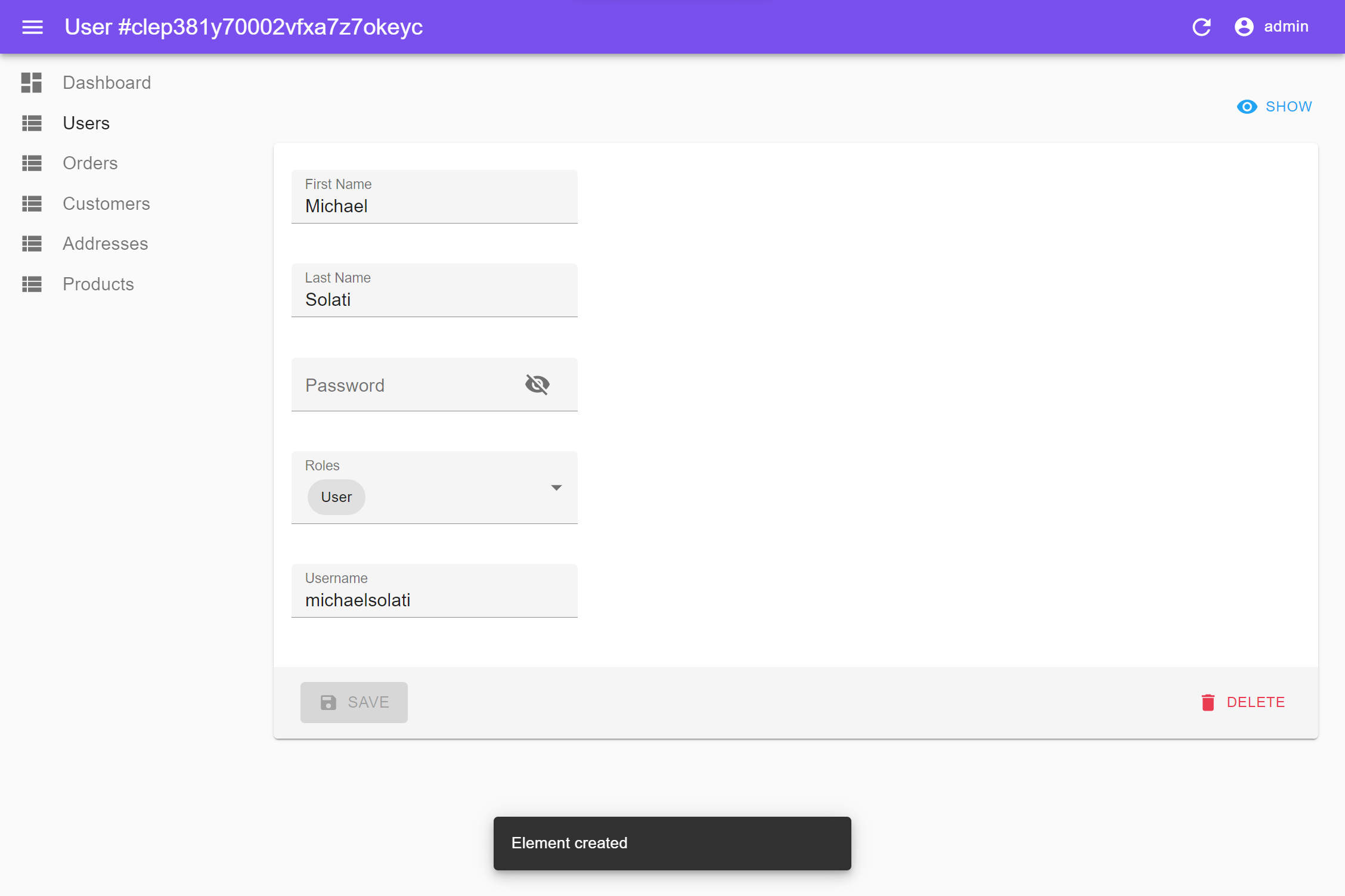
Task: Click the SHOW button
Action: (x=1275, y=107)
